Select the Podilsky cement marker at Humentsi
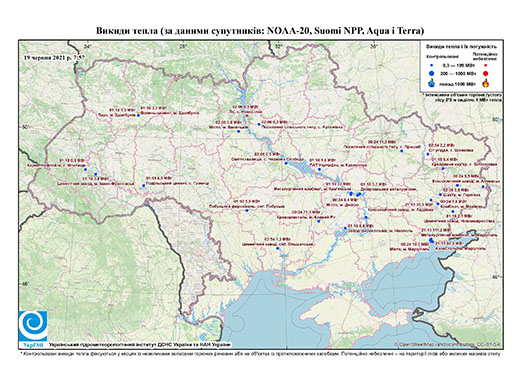The height and width of the screenshot is (368, 520). click(x=143, y=186)
